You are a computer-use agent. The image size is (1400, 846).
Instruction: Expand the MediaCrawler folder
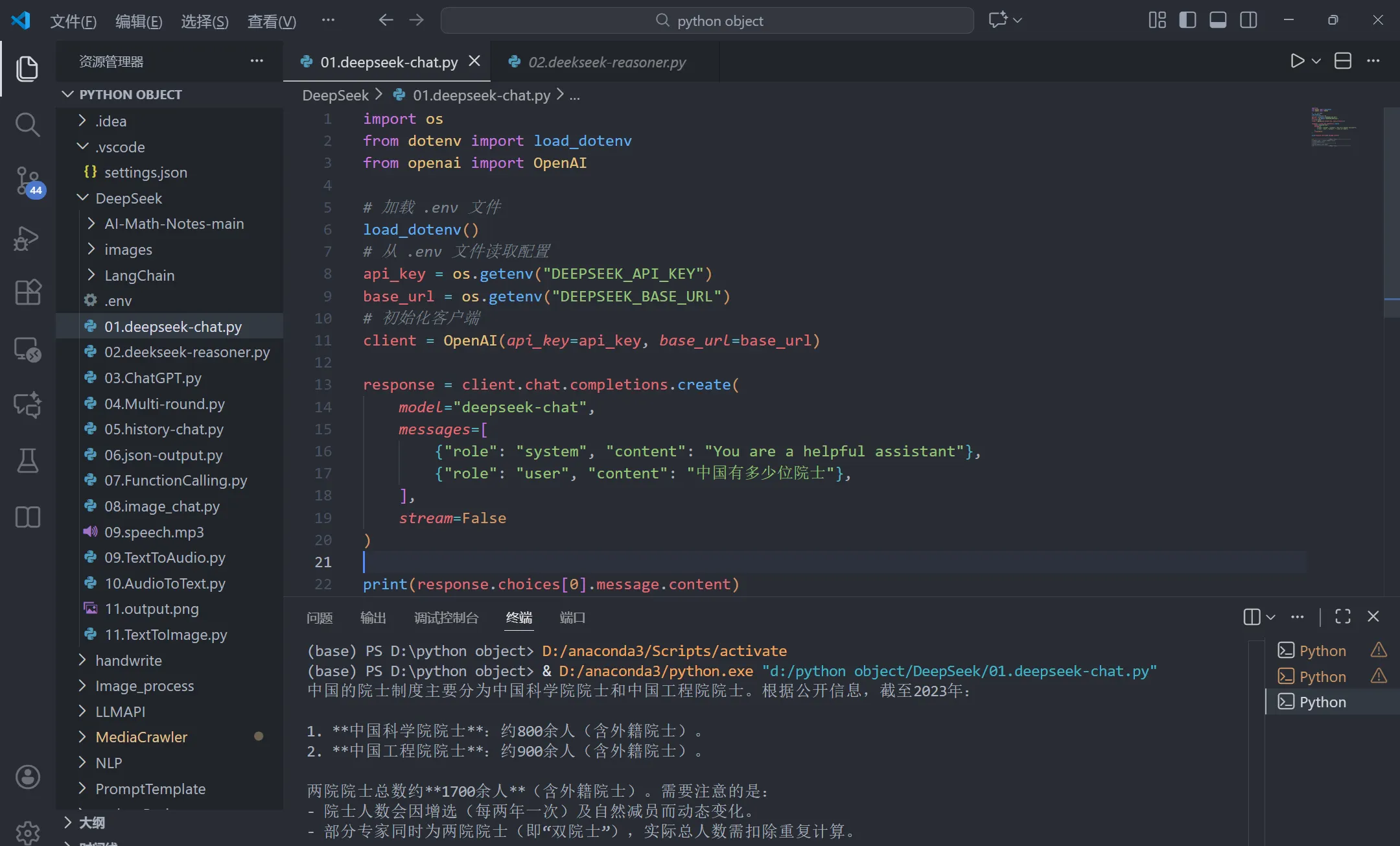click(141, 737)
